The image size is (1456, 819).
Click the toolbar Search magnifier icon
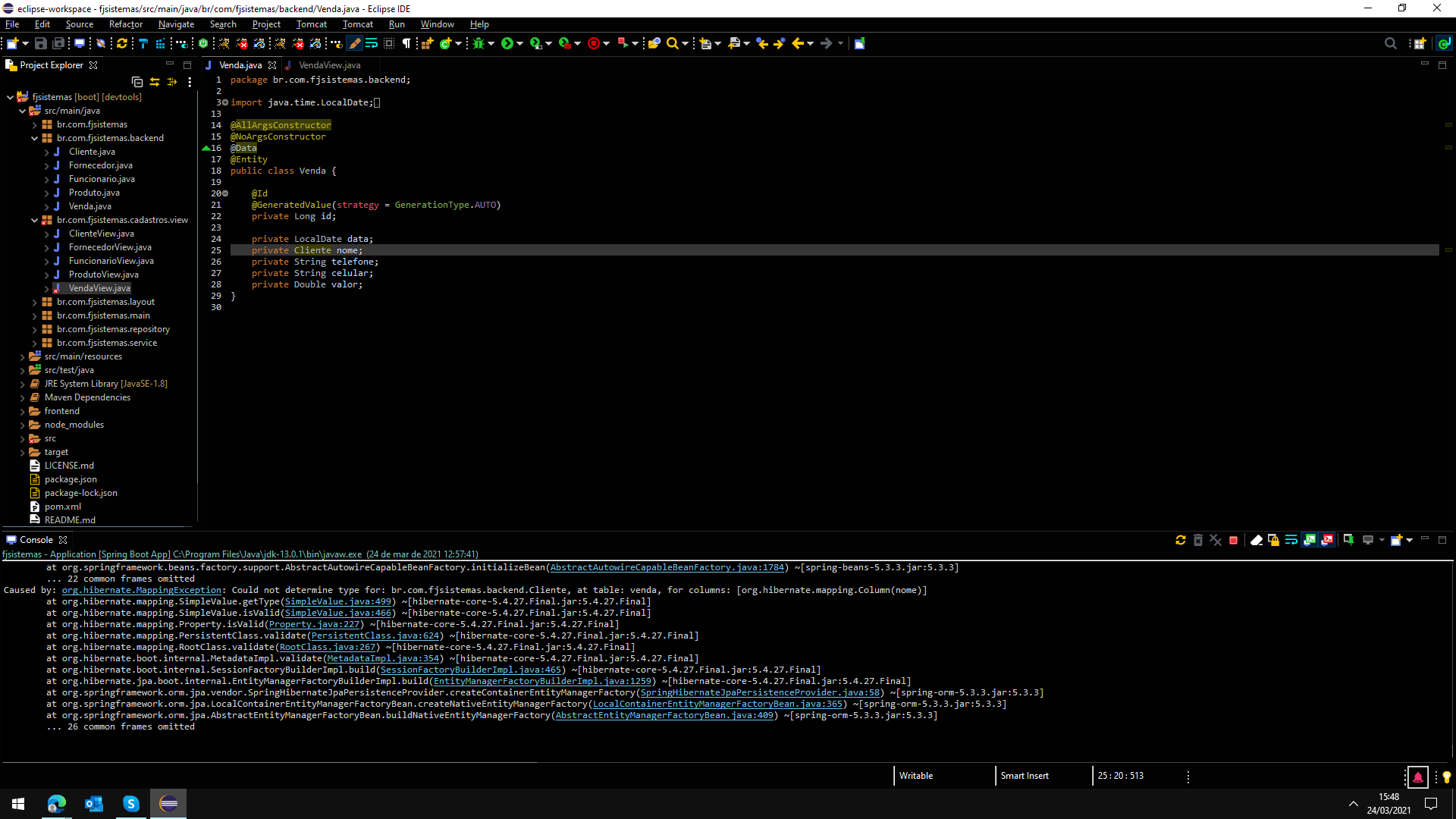672,43
